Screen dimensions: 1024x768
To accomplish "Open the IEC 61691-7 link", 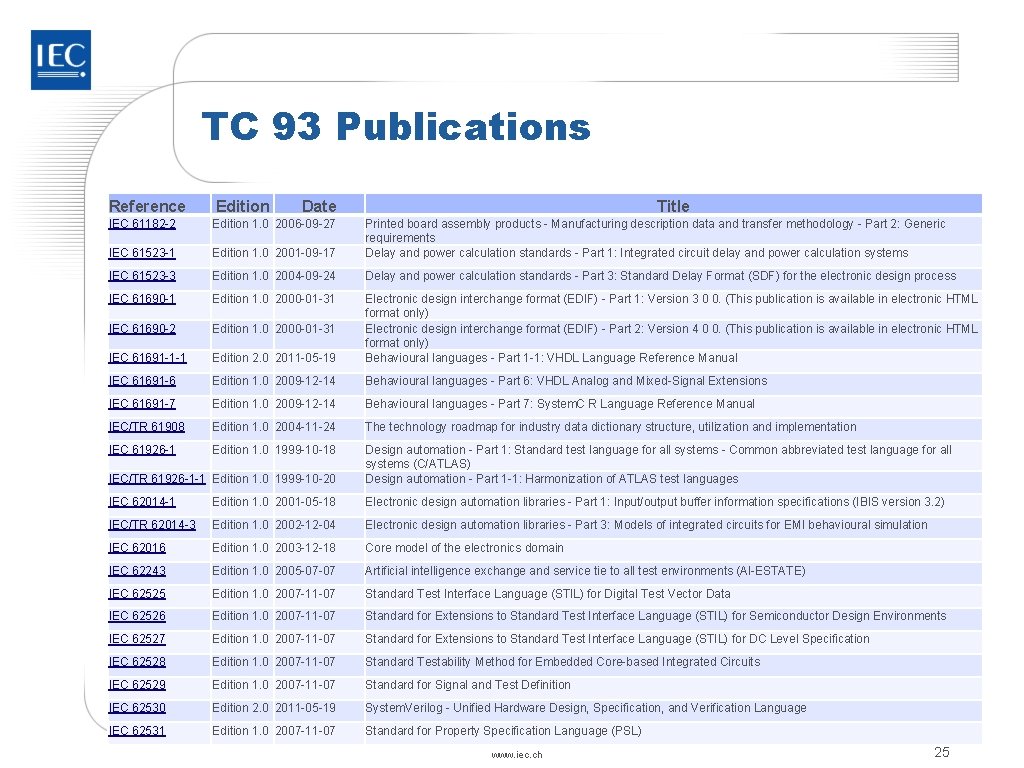I will [142, 404].
